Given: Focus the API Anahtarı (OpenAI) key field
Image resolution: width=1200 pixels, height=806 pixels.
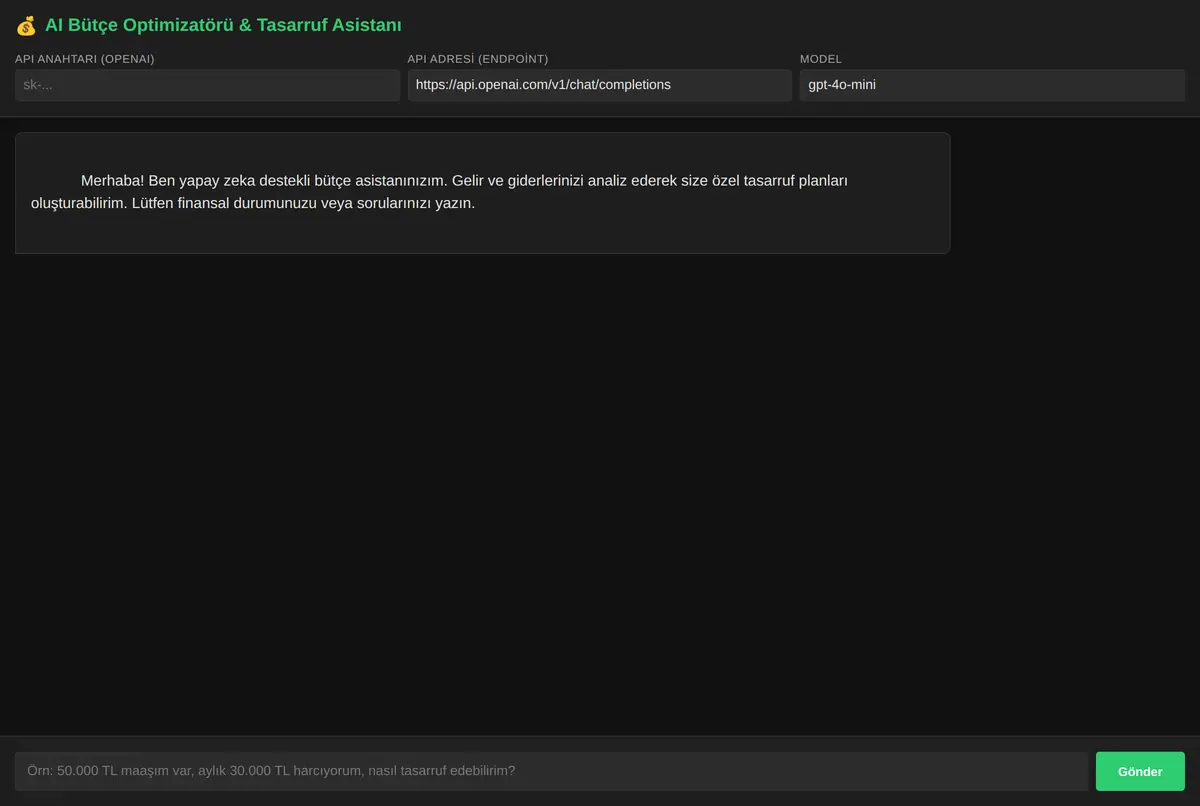Looking at the screenshot, I should [x=207, y=85].
